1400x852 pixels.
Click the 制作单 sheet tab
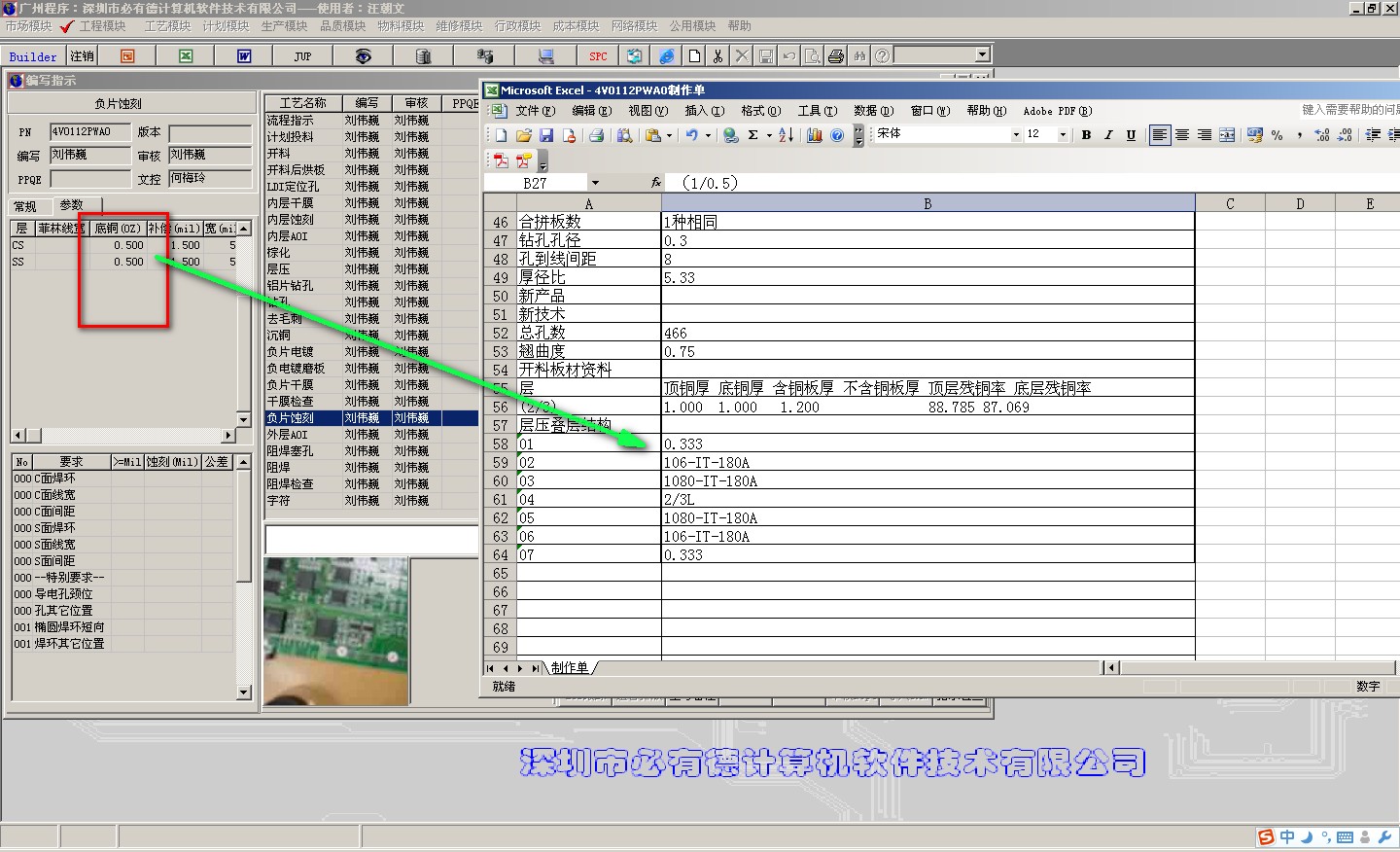pos(570,668)
